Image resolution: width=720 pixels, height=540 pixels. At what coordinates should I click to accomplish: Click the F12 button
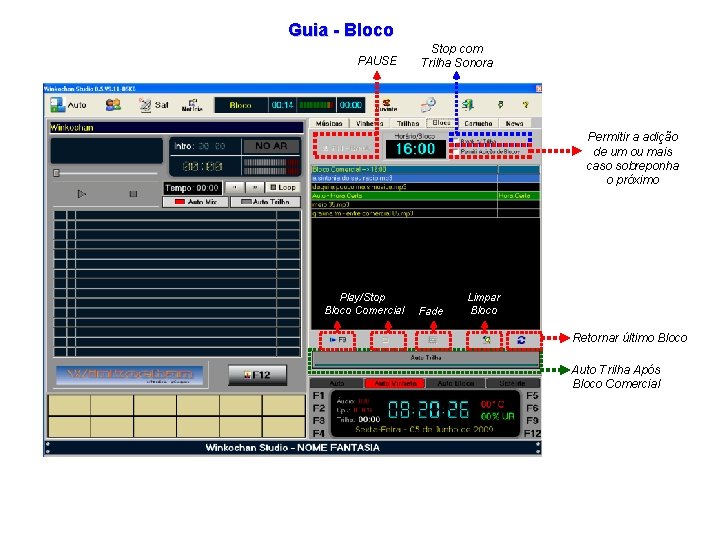tap(257, 375)
